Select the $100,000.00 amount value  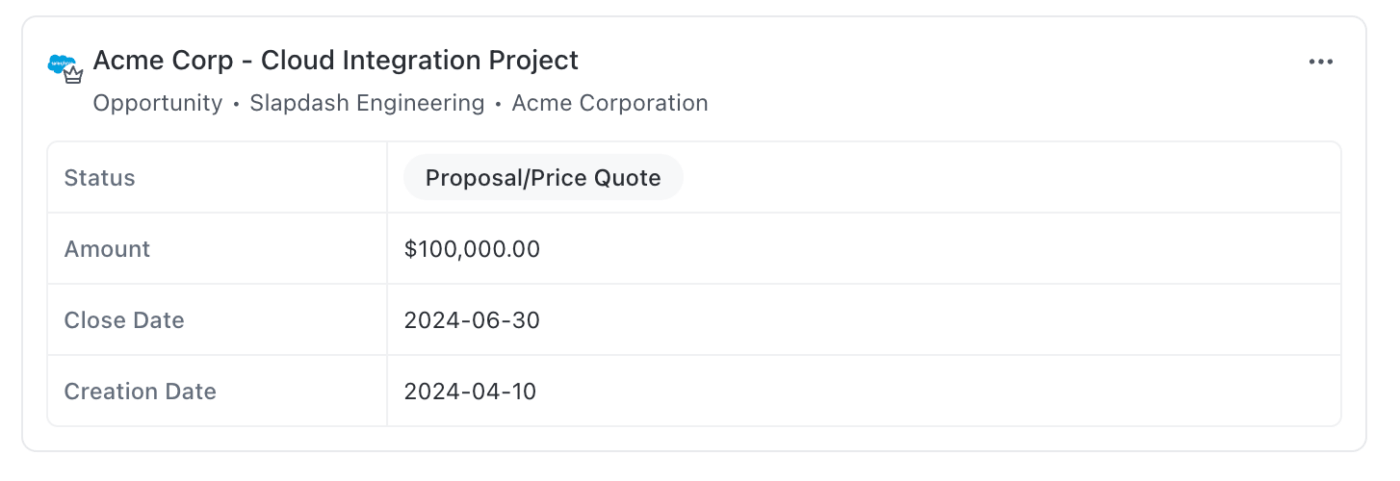coord(472,249)
